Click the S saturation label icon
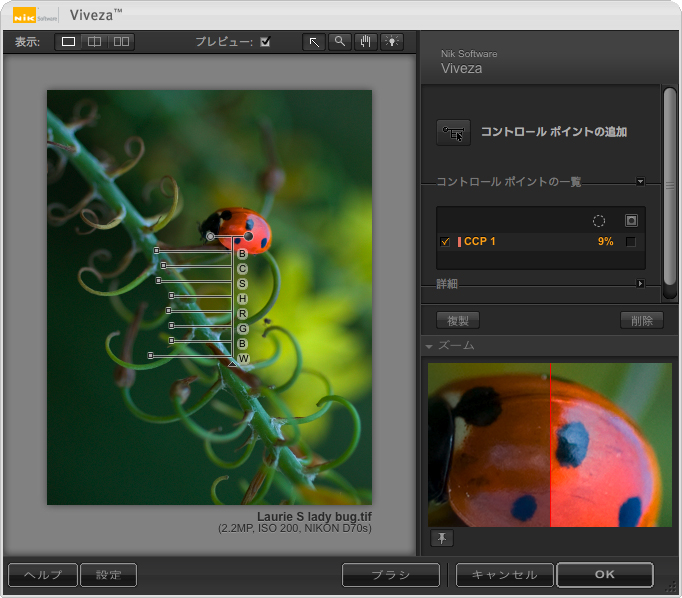 click(242, 284)
